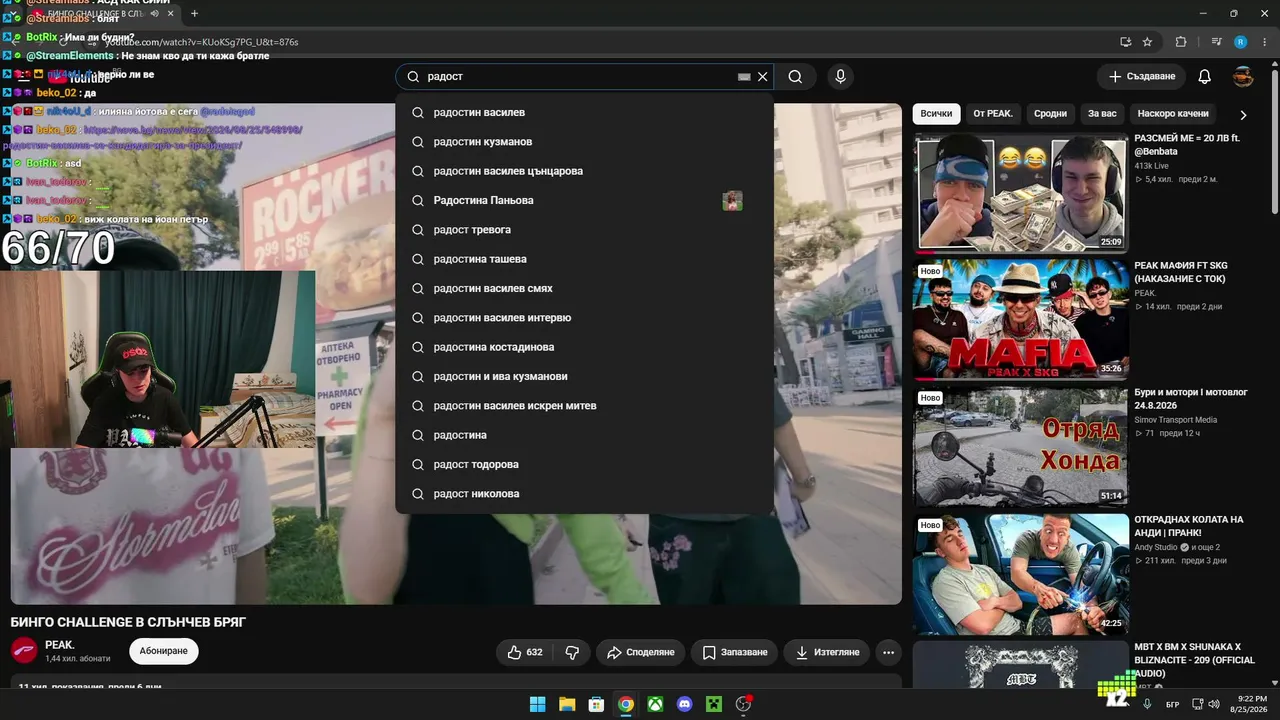Click the Изтегляне download button
Image resolution: width=1280 pixels, height=720 pixels.
(827, 652)
